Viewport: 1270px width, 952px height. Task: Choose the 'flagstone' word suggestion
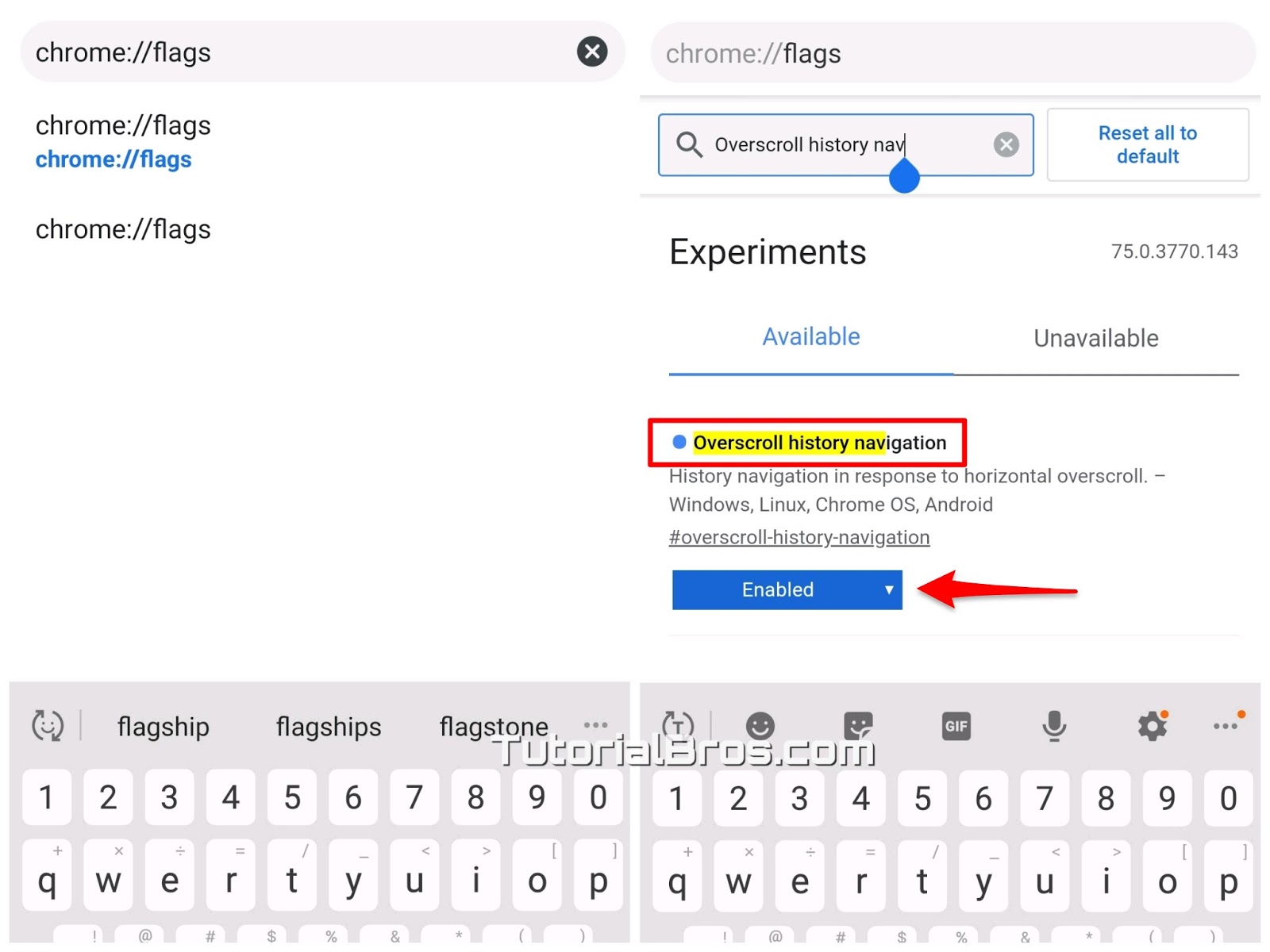[x=494, y=727]
